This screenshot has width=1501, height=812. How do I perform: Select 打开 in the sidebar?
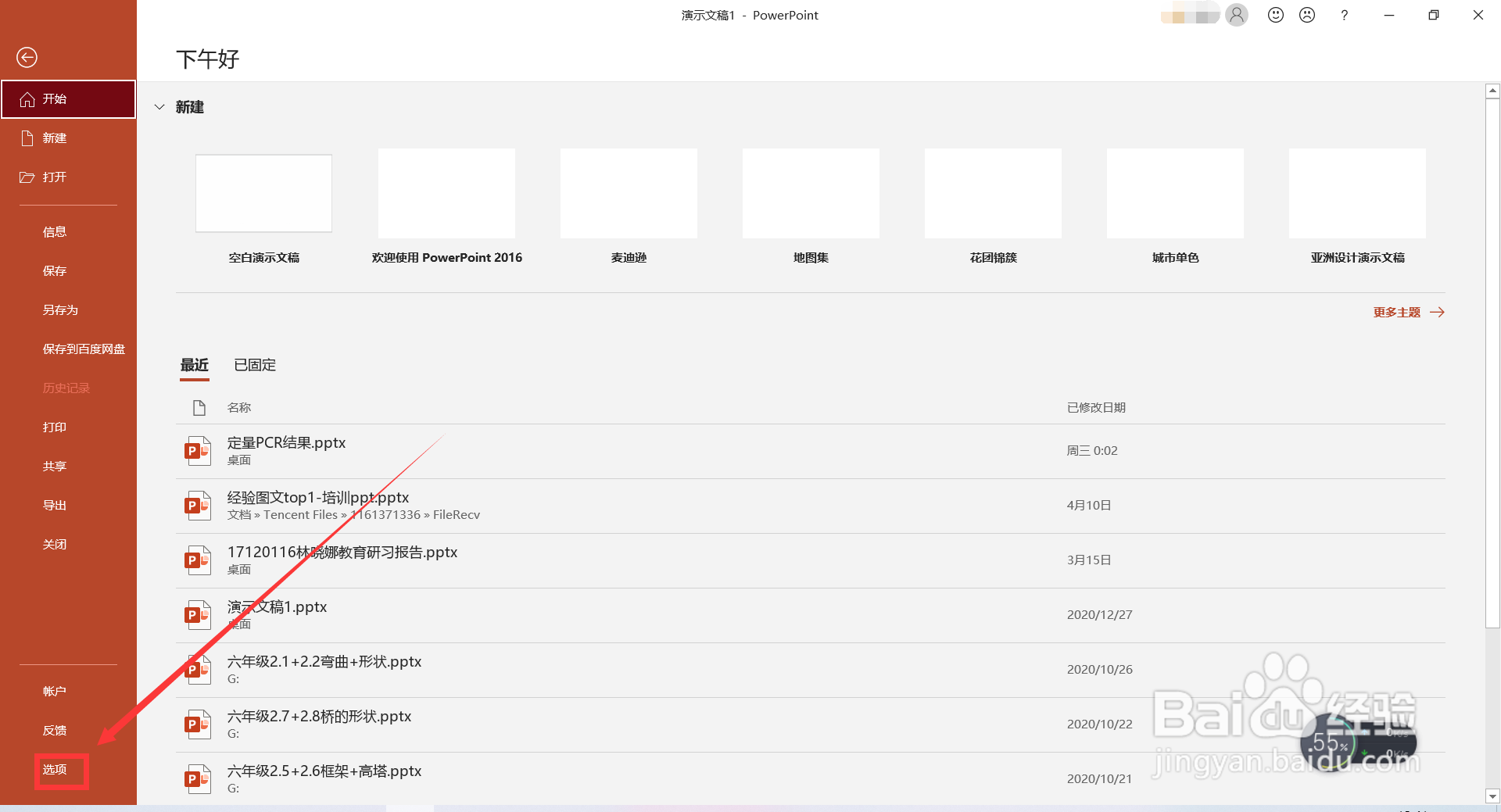68,177
